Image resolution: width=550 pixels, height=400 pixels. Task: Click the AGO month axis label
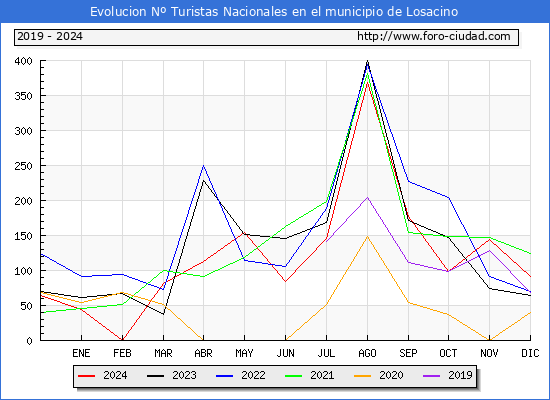click(x=367, y=353)
